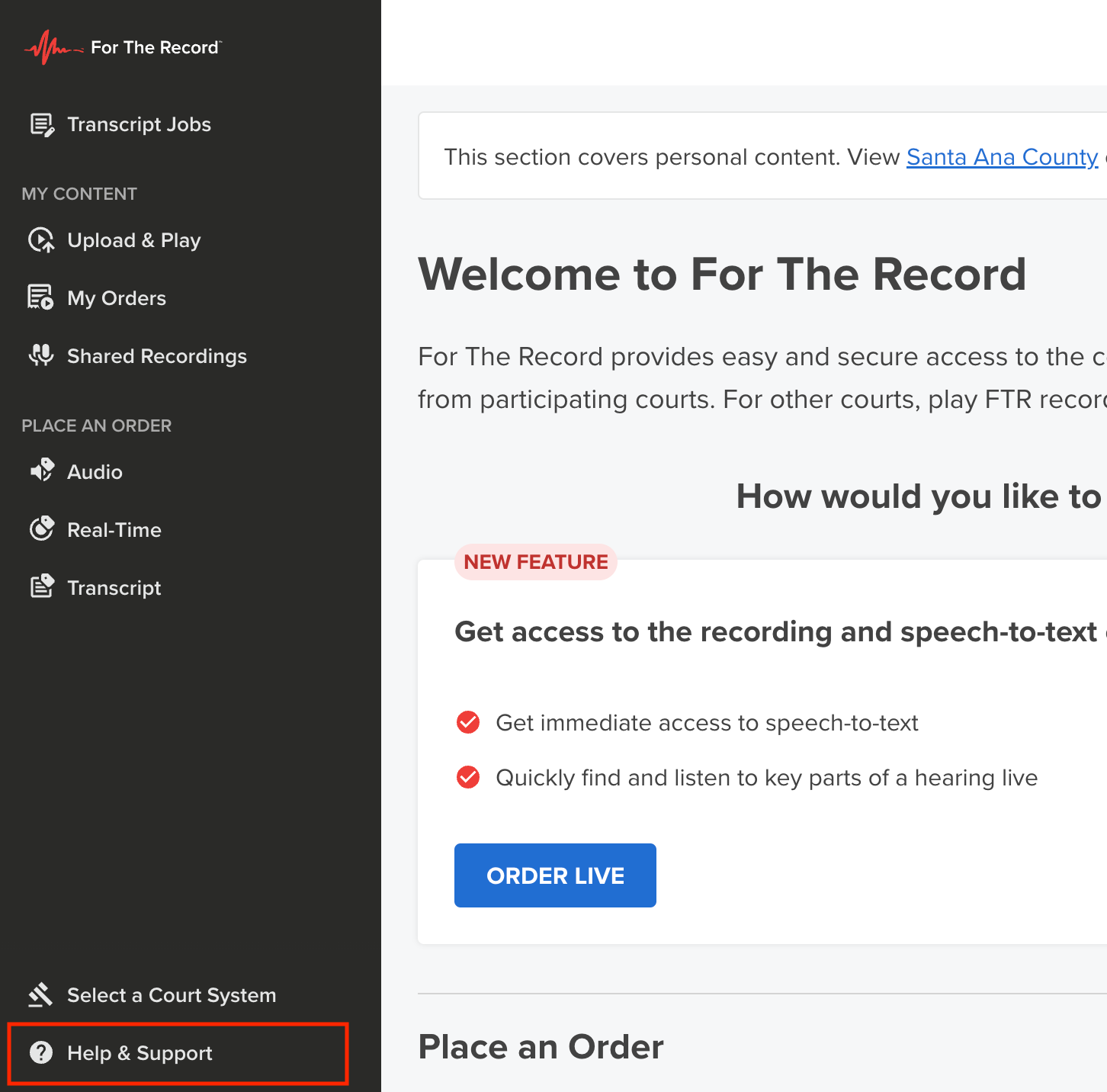The width and height of the screenshot is (1107, 1092).
Task: Click the Help question mark icon
Action: coord(41,1052)
